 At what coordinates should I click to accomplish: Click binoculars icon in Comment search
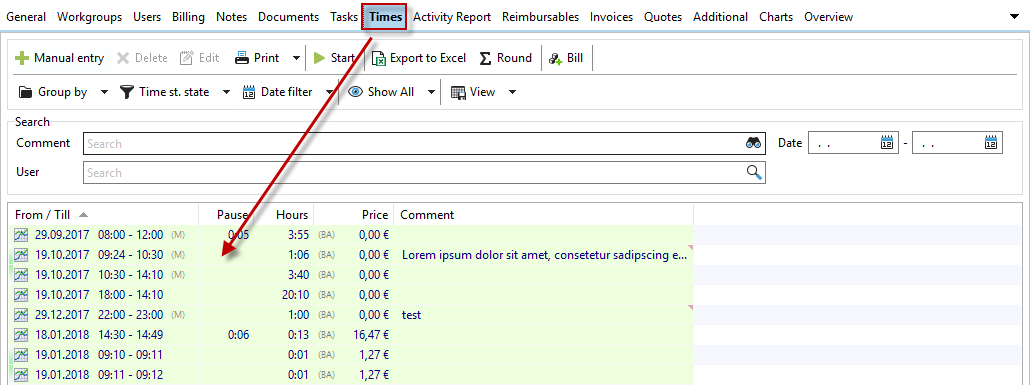[x=753, y=143]
